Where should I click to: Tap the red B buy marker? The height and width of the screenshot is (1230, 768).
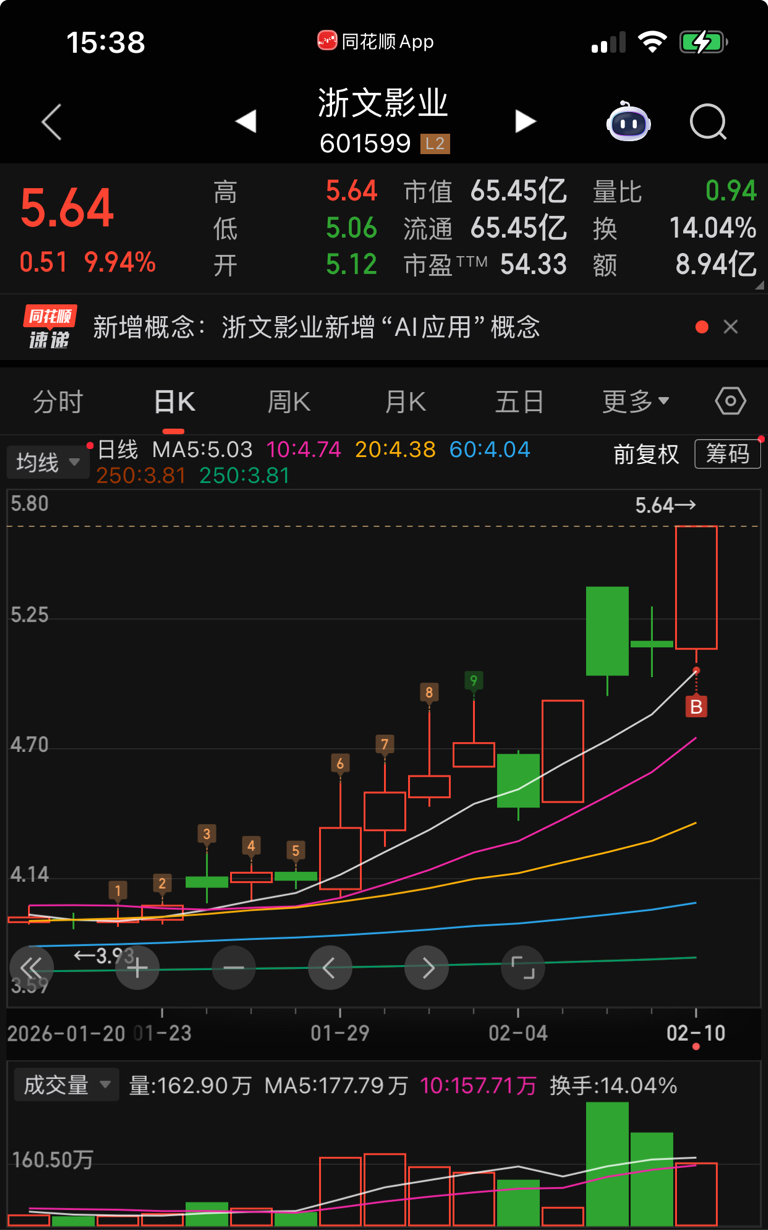click(x=696, y=707)
